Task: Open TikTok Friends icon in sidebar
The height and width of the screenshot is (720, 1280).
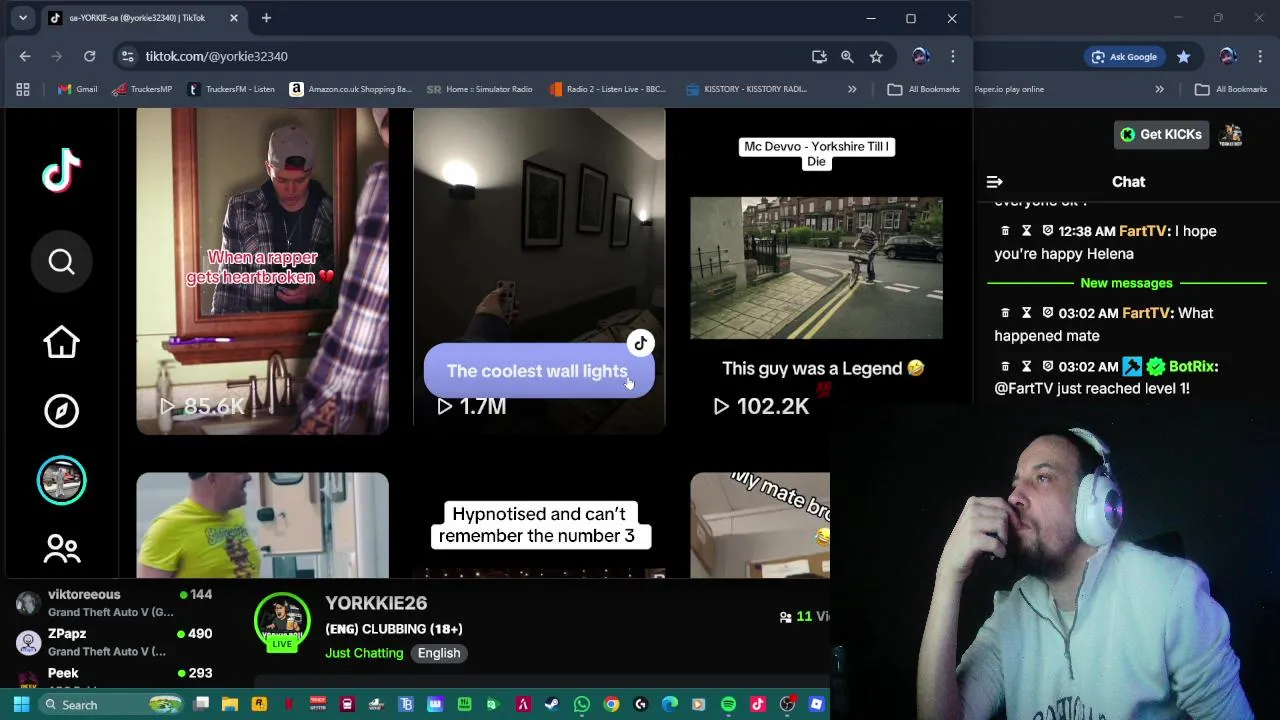Action: coord(61,548)
